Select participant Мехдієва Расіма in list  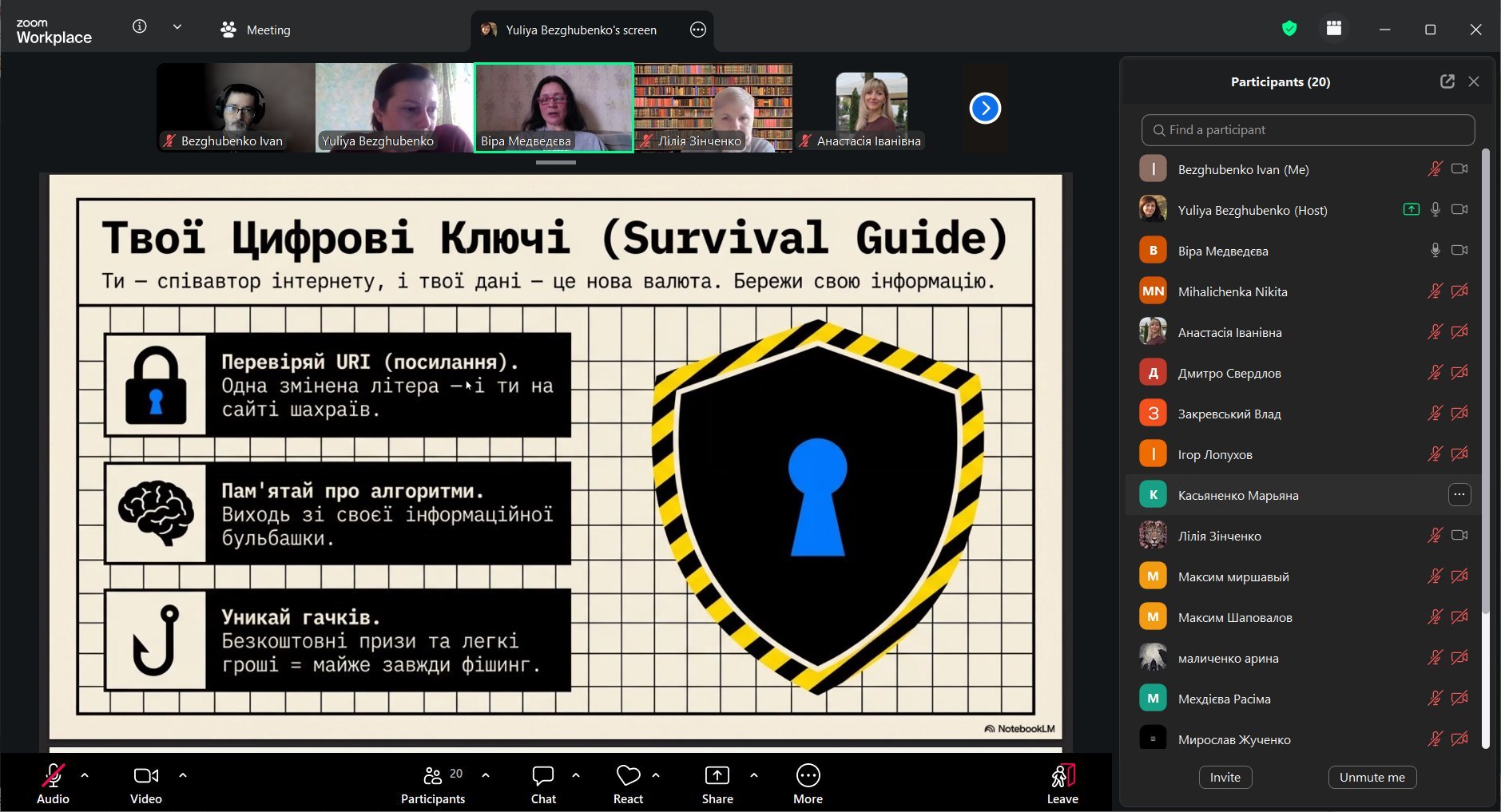pos(1302,699)
